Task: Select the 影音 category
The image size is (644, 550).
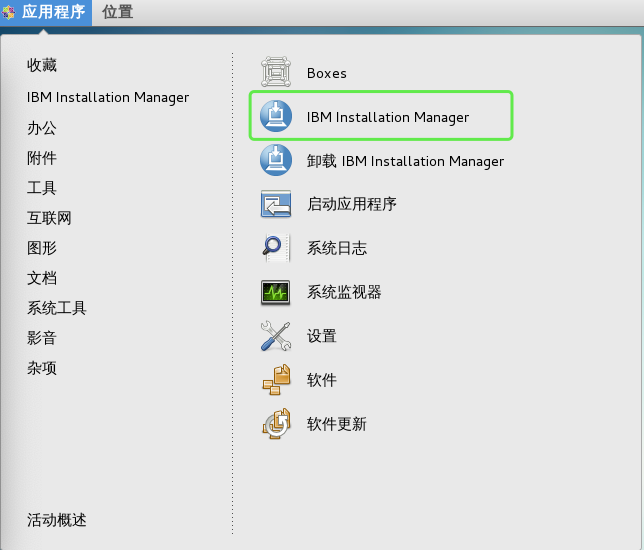Action: [42, 338]
